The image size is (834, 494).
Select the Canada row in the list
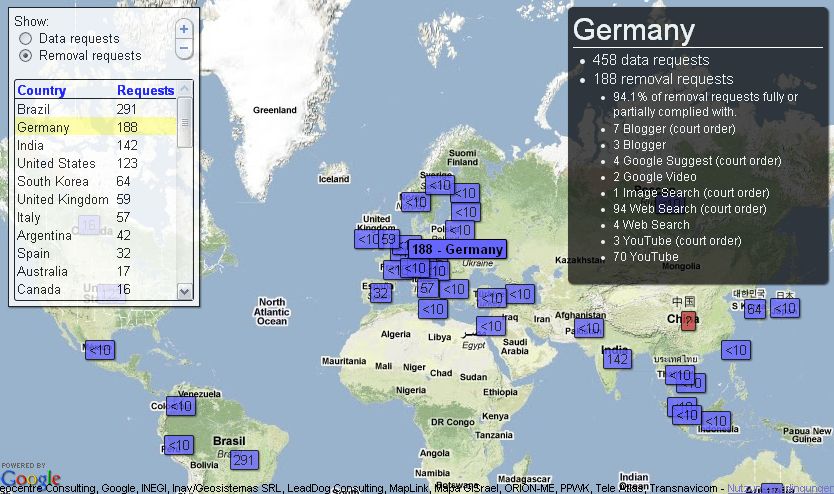tap(96, 289)
